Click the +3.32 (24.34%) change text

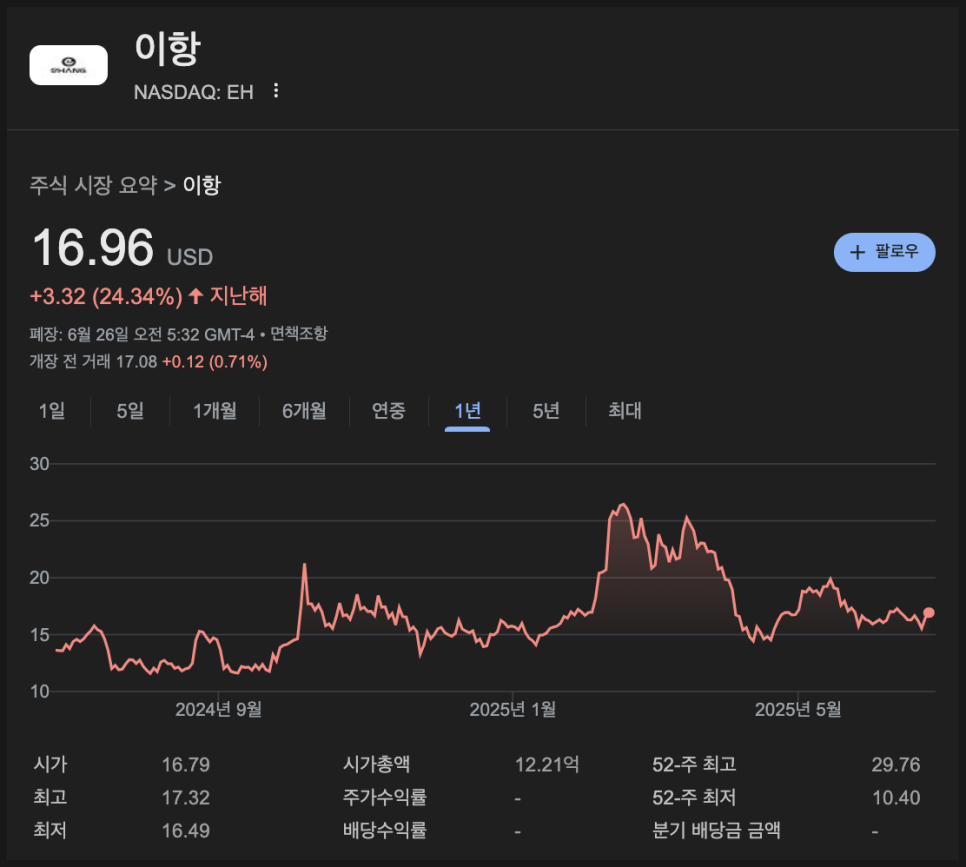tap(106, 296)
